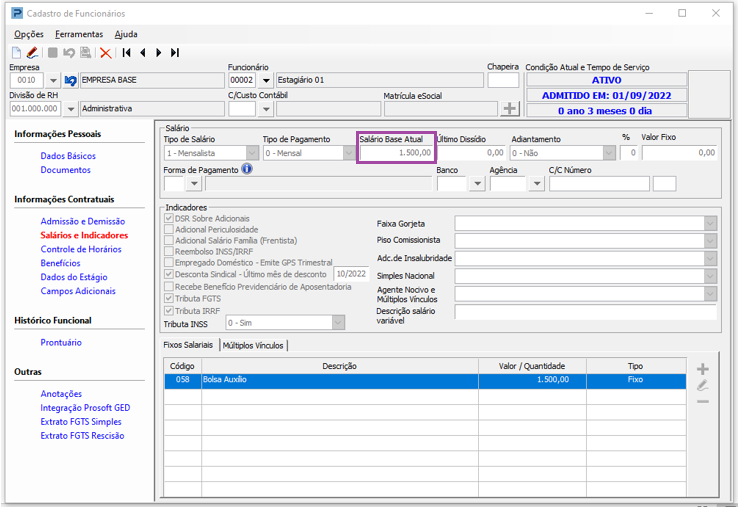Open the Dados Básicos link
Screen dimensions: 738x508
tap(68, 156)
